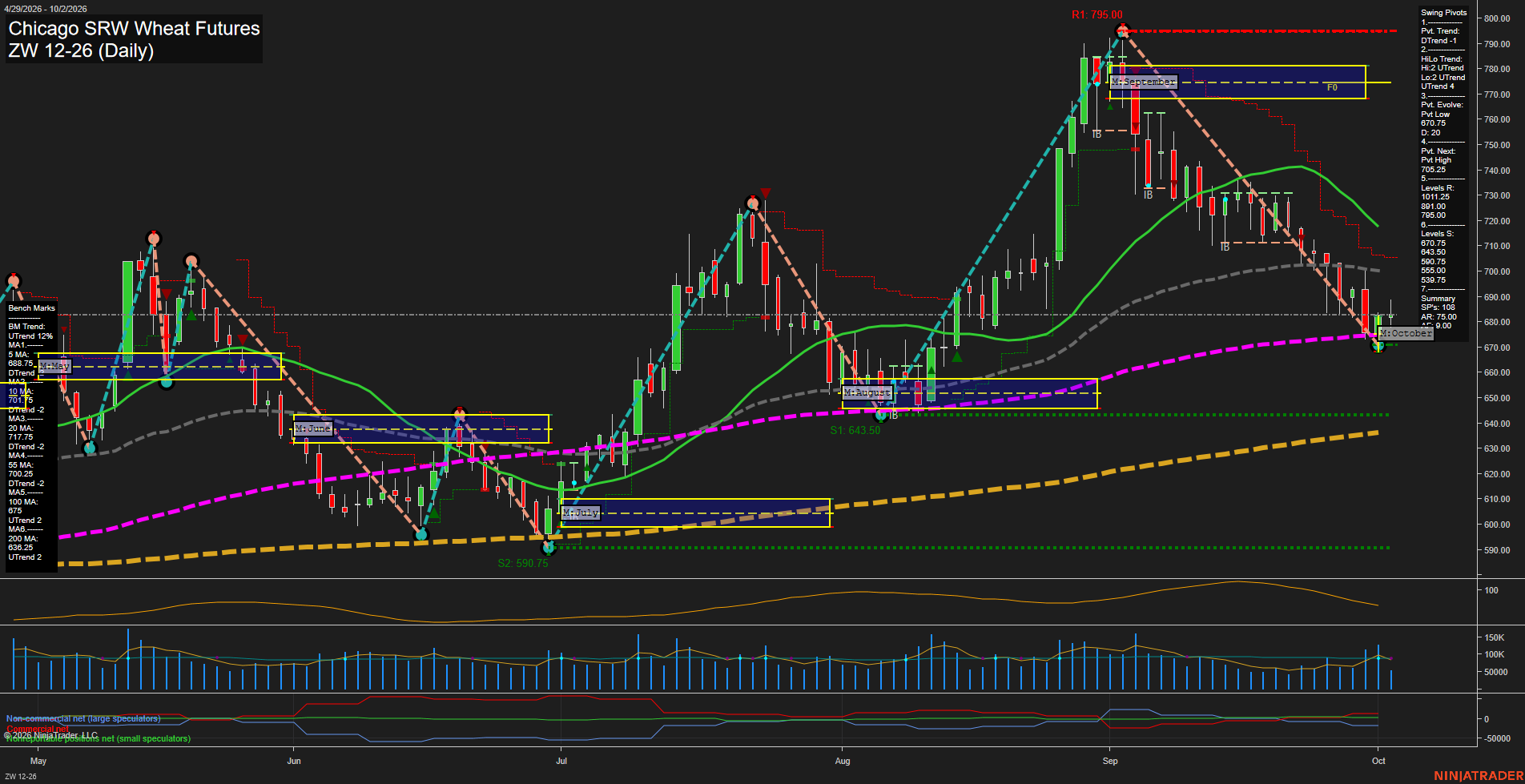Image resolution: width=1525 pixels, height=784 pixels.
Task: Click the S1: 643.50 support label
Action: (x=855, y=430)
